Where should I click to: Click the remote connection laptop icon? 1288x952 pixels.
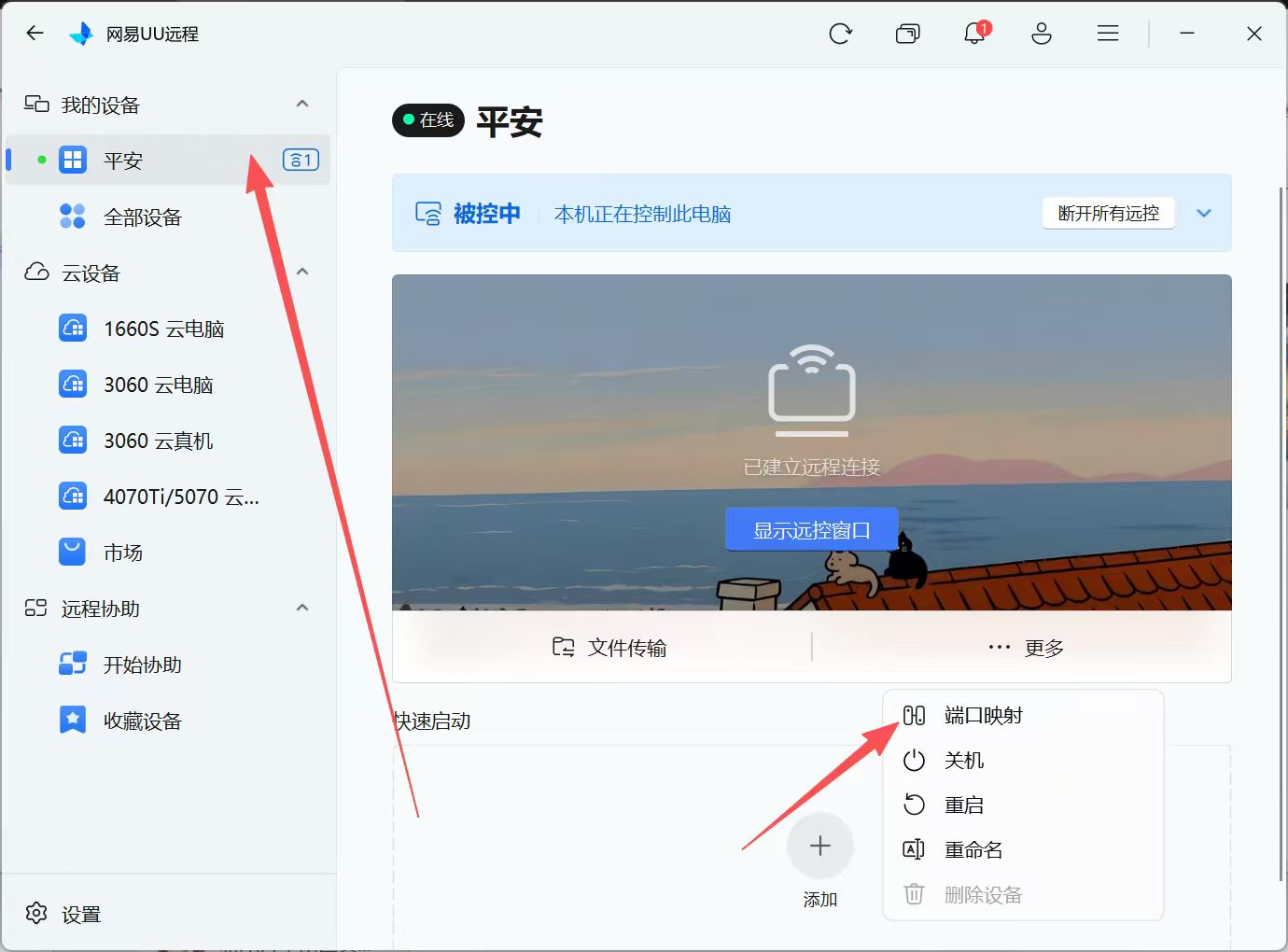click(x=812, y=390)
